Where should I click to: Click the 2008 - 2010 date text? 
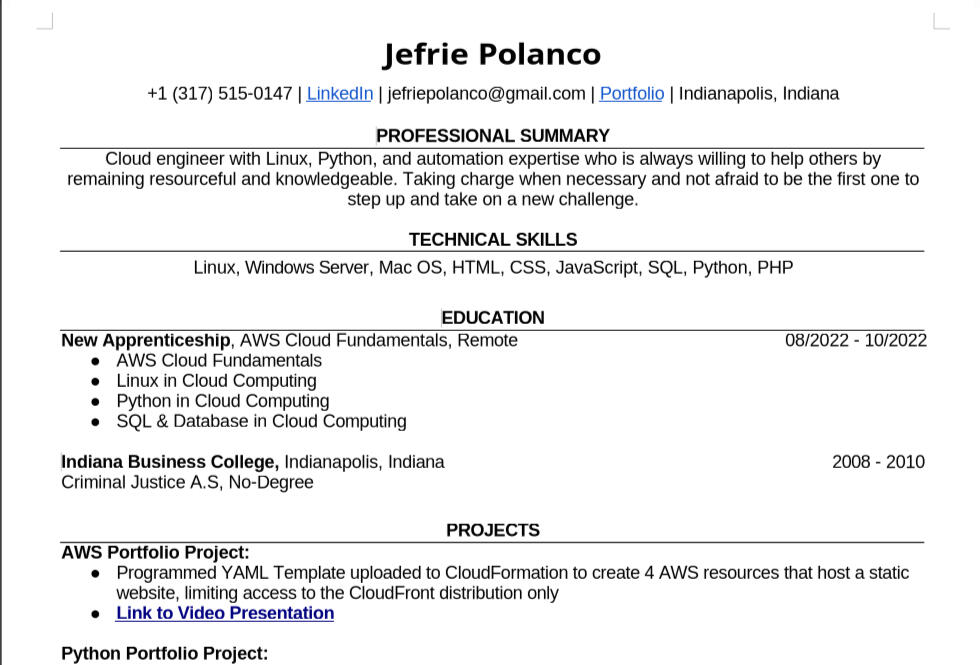pos(877,462)
